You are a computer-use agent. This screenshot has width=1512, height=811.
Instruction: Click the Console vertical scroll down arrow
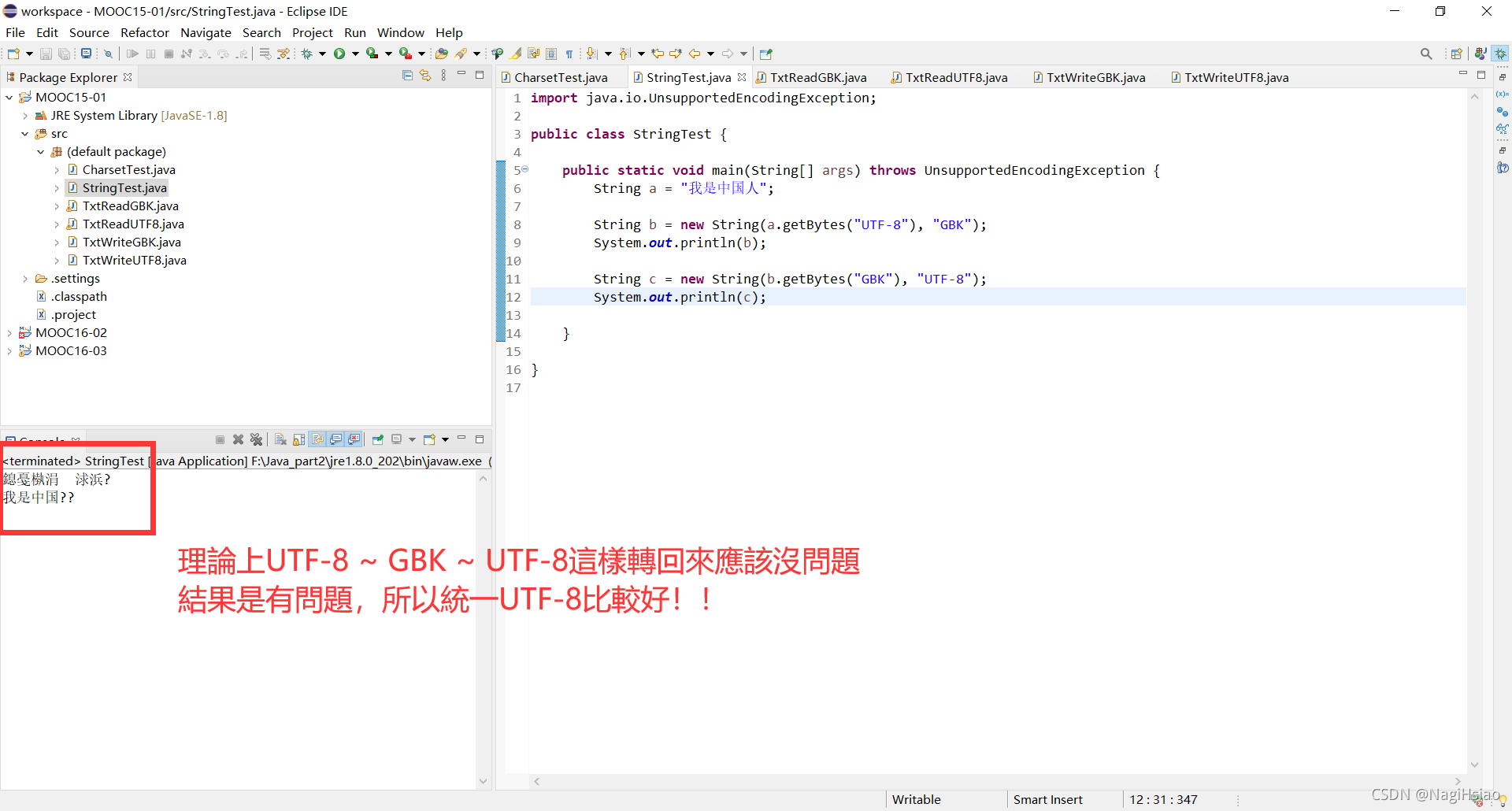pos(484,781)
